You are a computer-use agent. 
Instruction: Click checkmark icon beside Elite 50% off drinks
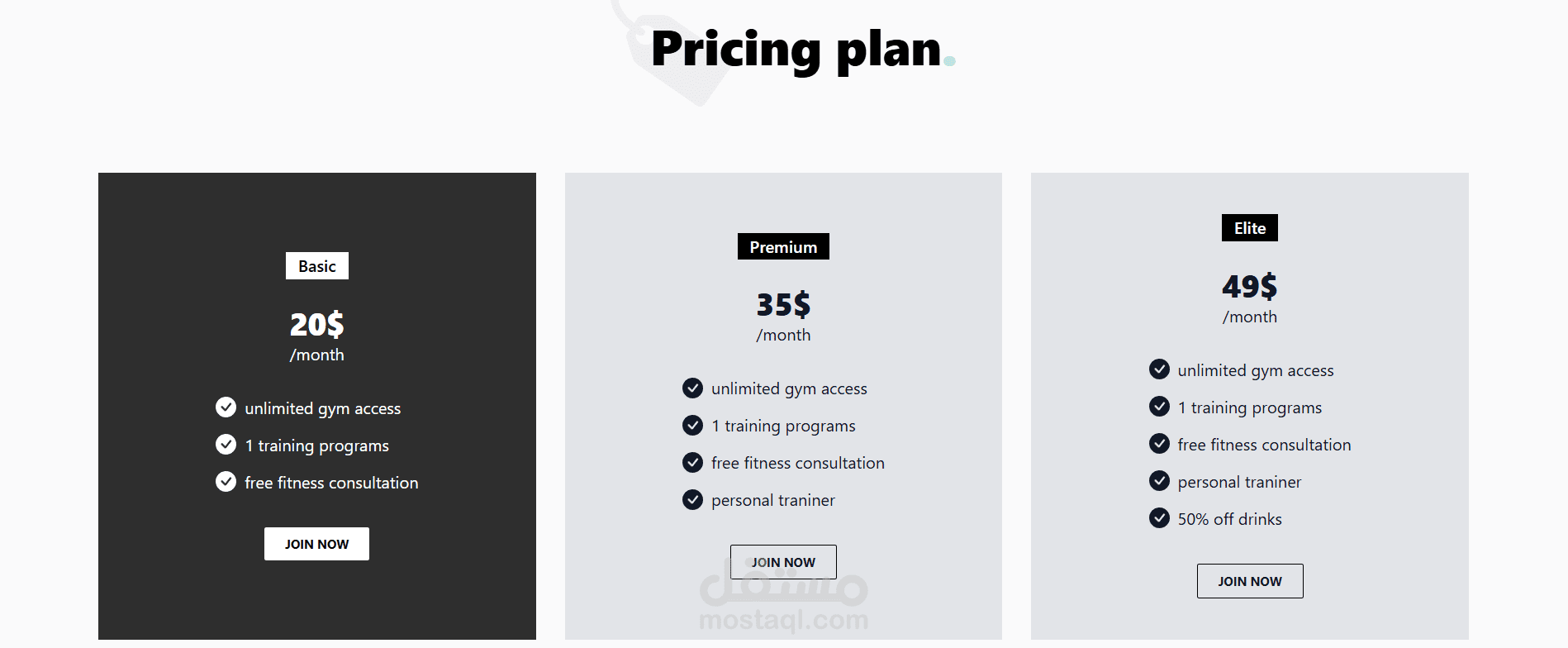coord(1159,518)
